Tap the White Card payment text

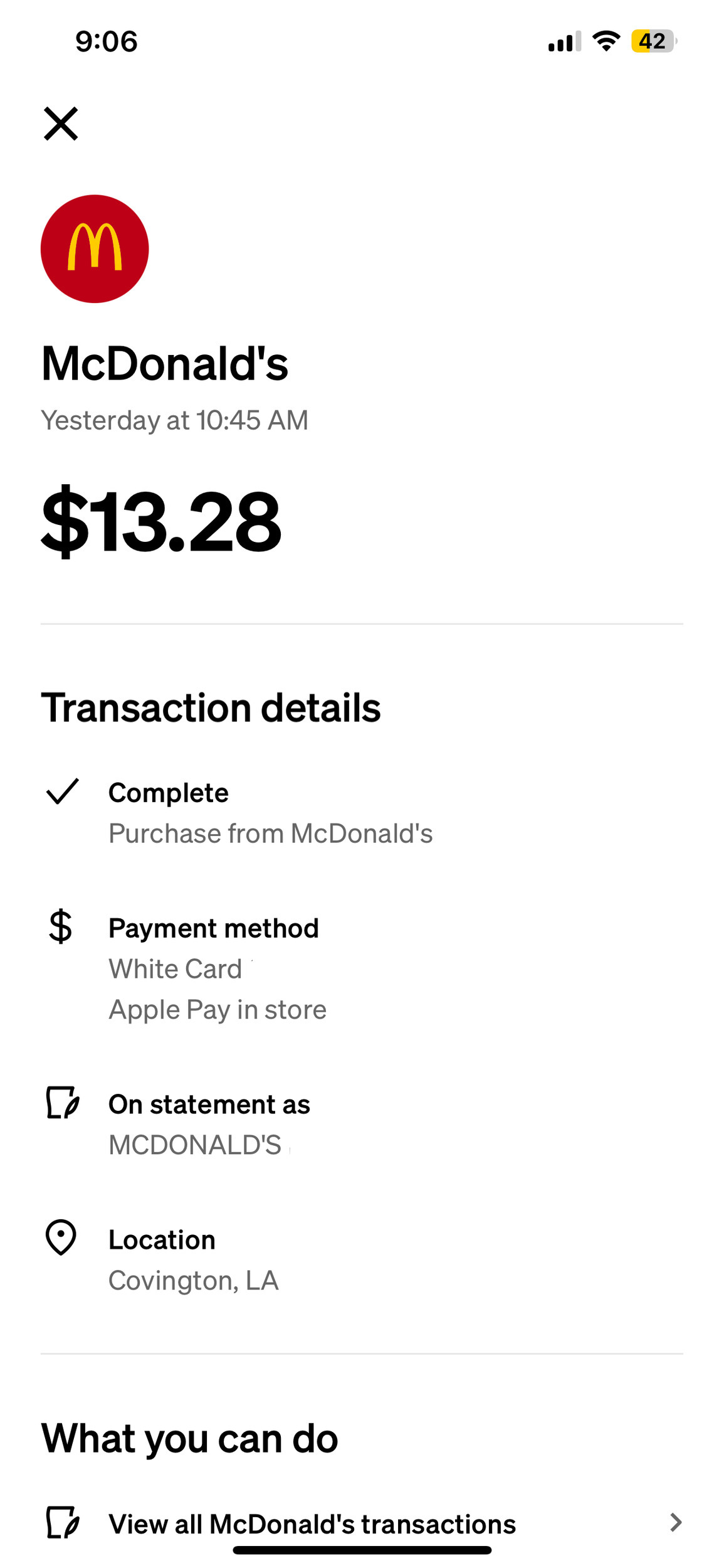[x=176, y=969]
